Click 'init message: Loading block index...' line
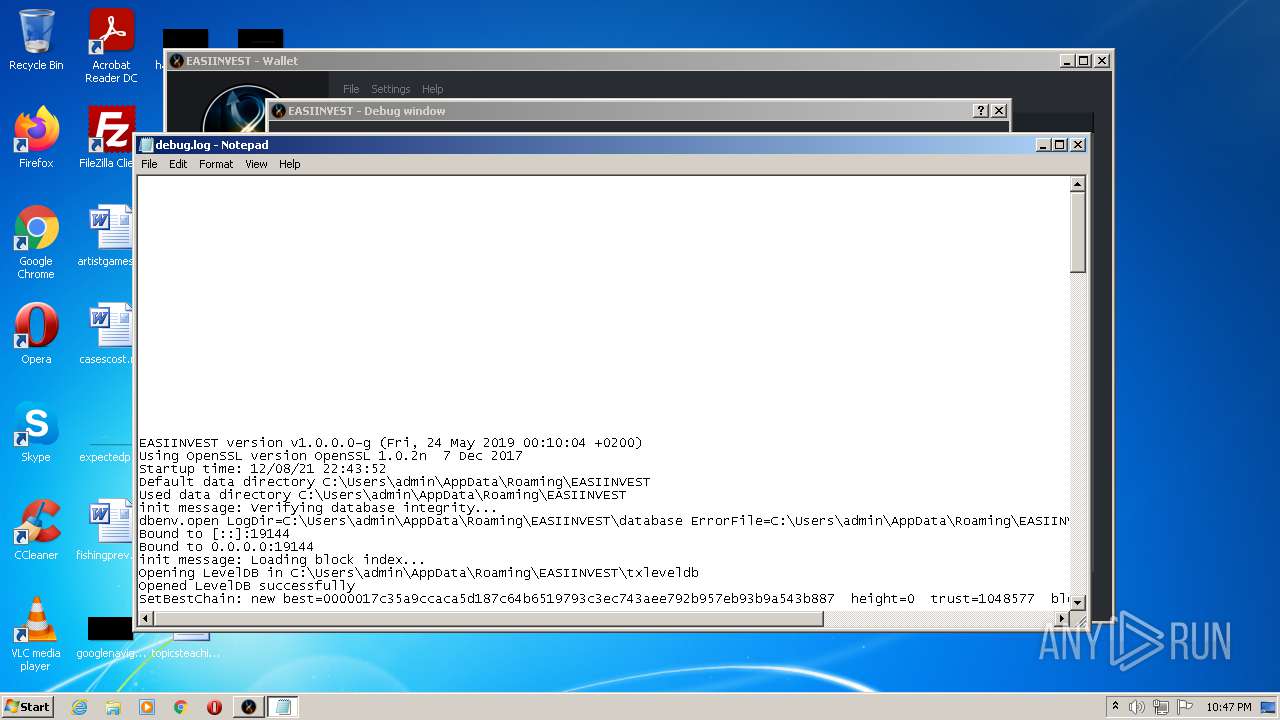1280x720 pixels. 282,560
